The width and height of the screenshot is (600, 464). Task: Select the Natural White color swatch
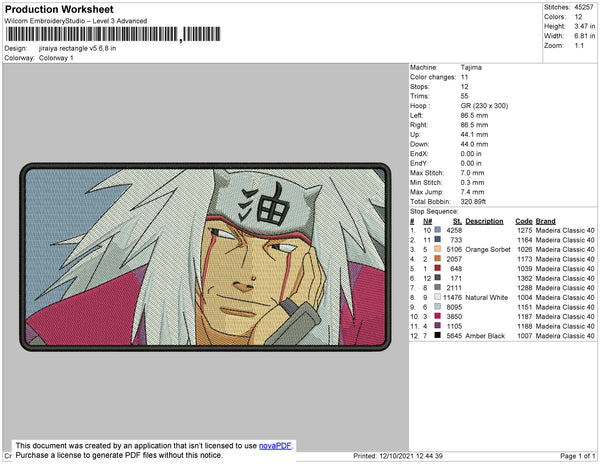tap(437, 297)
